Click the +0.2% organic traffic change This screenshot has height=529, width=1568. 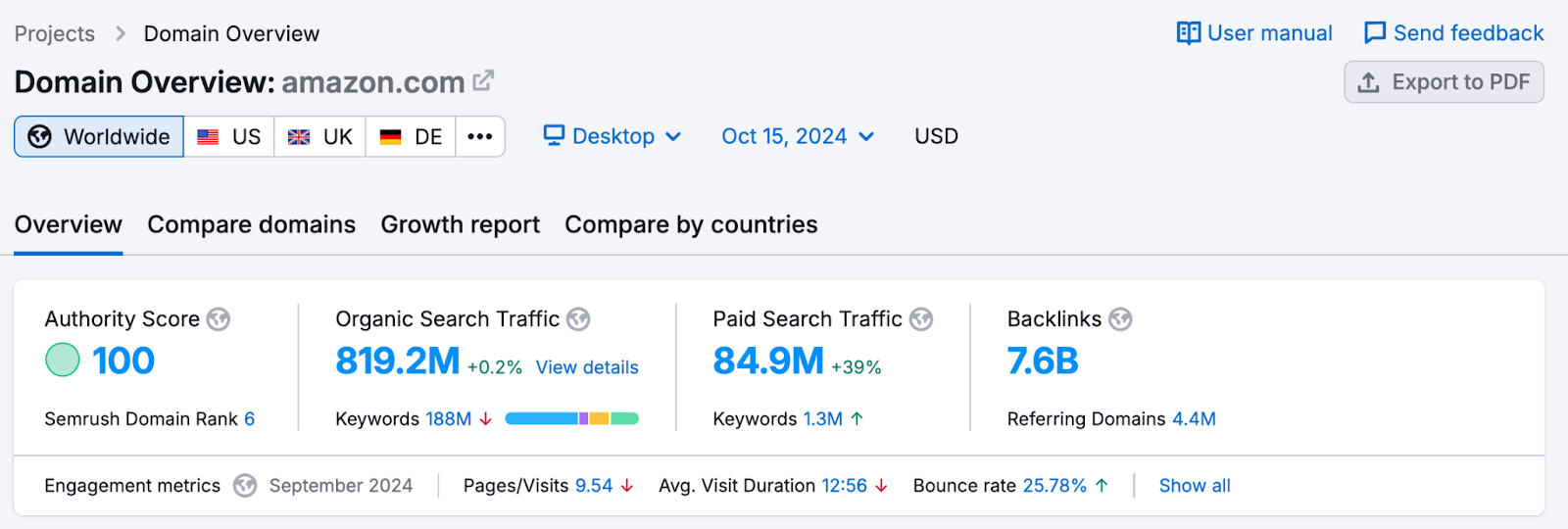click(x=495, y=367)
